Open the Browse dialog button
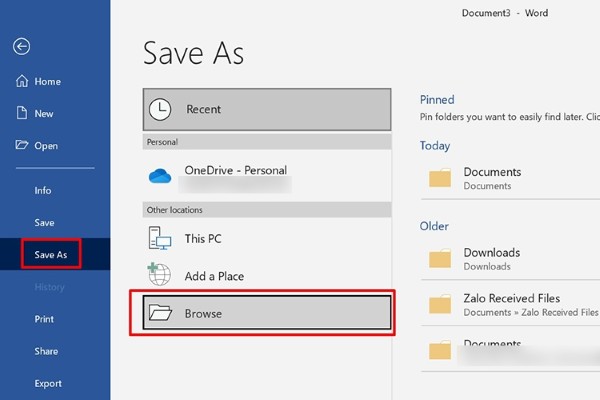Viewport: 600px width, 400px height. (x=267, y=312)
